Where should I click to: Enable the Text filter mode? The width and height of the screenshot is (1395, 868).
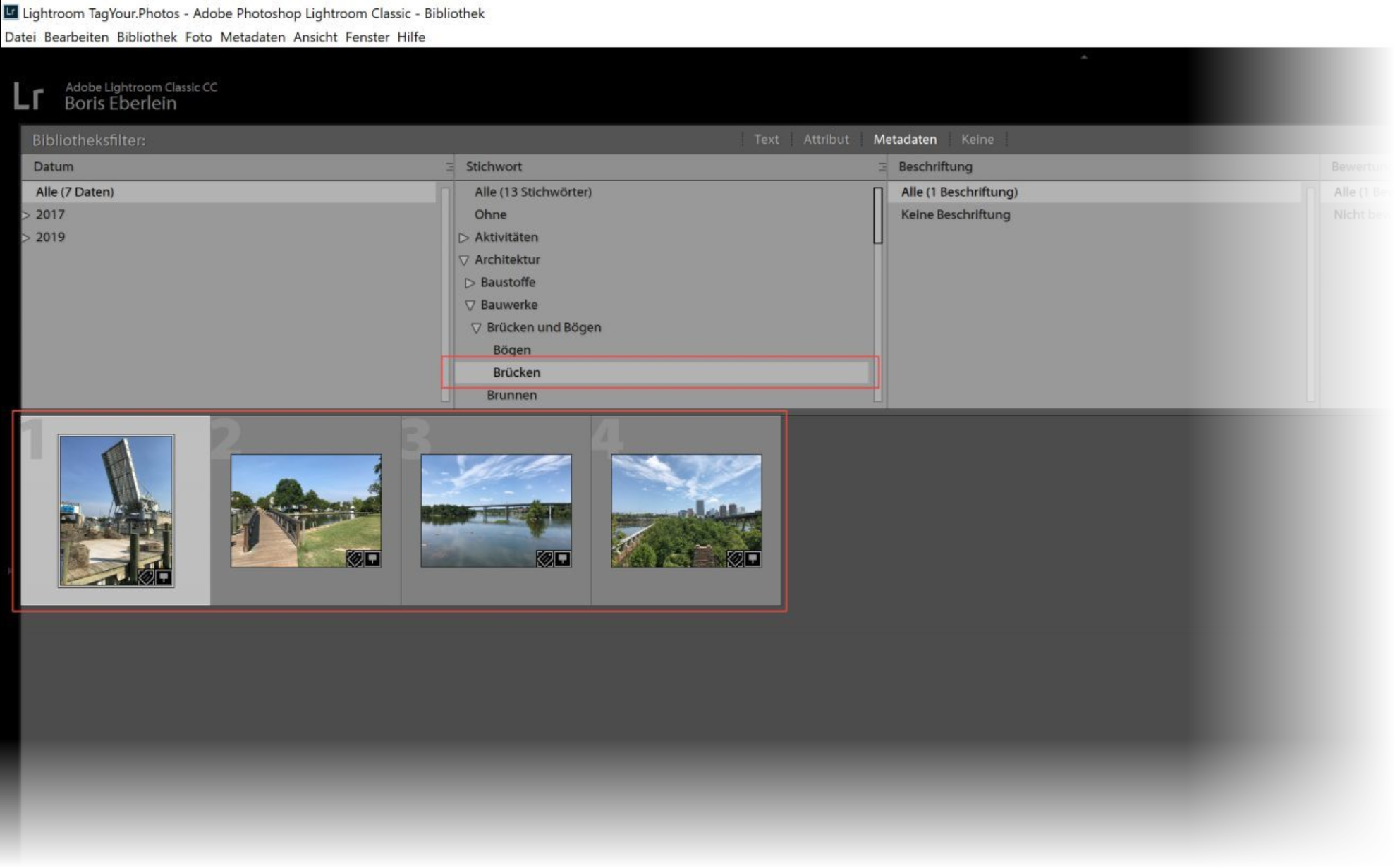click(x=766, y=140)
